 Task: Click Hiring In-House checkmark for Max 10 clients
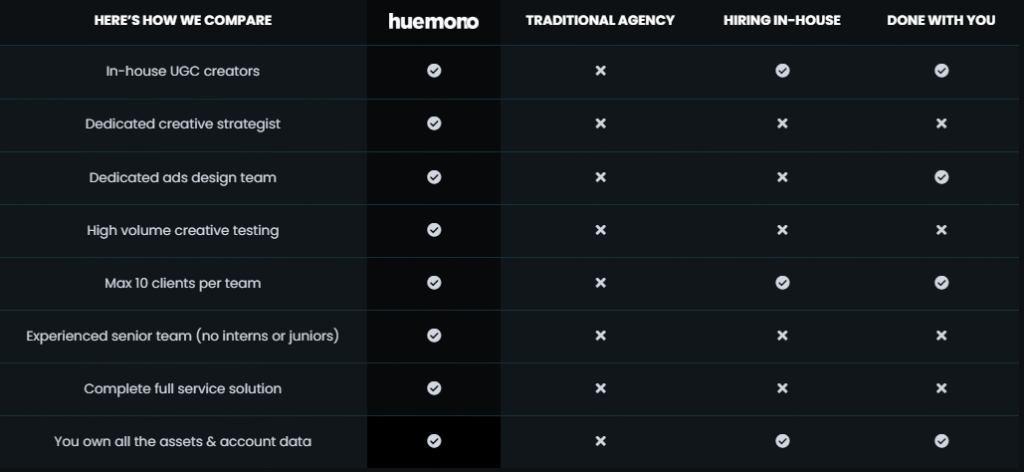click(782, 283)
